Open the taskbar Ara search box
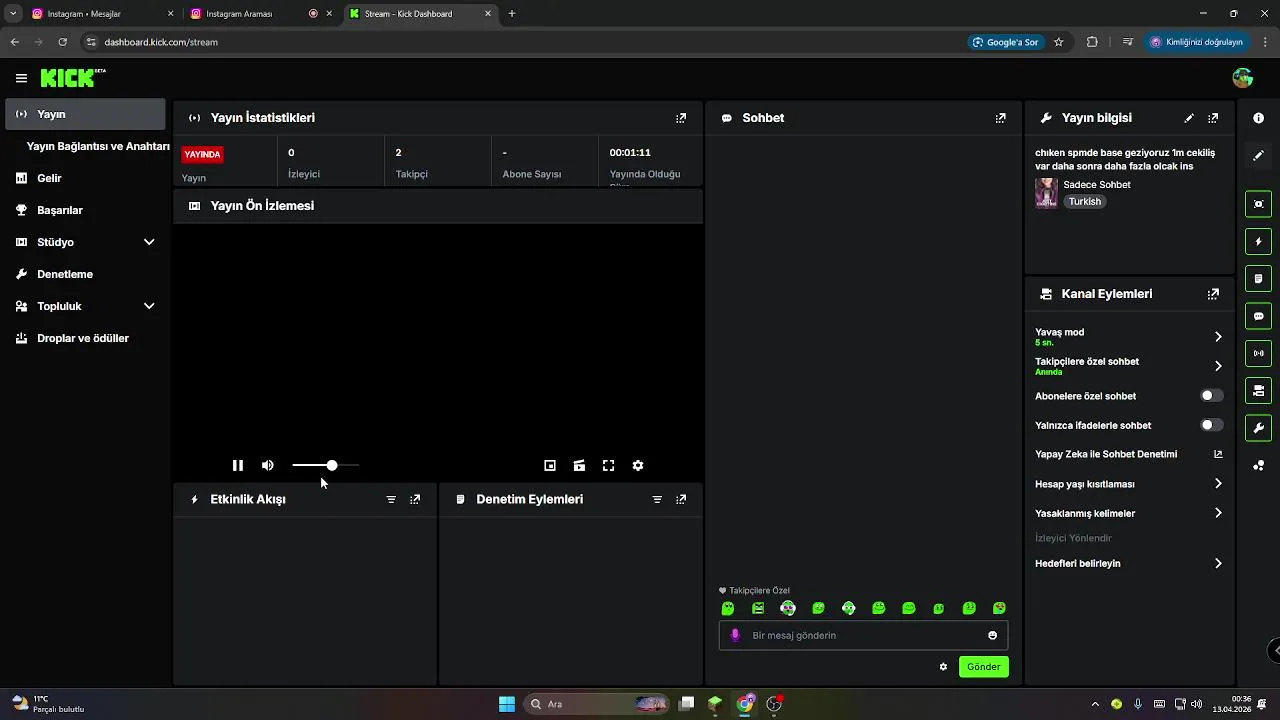Image resolution: width=1280 pixels, height=720 pixels. (597, 704)
